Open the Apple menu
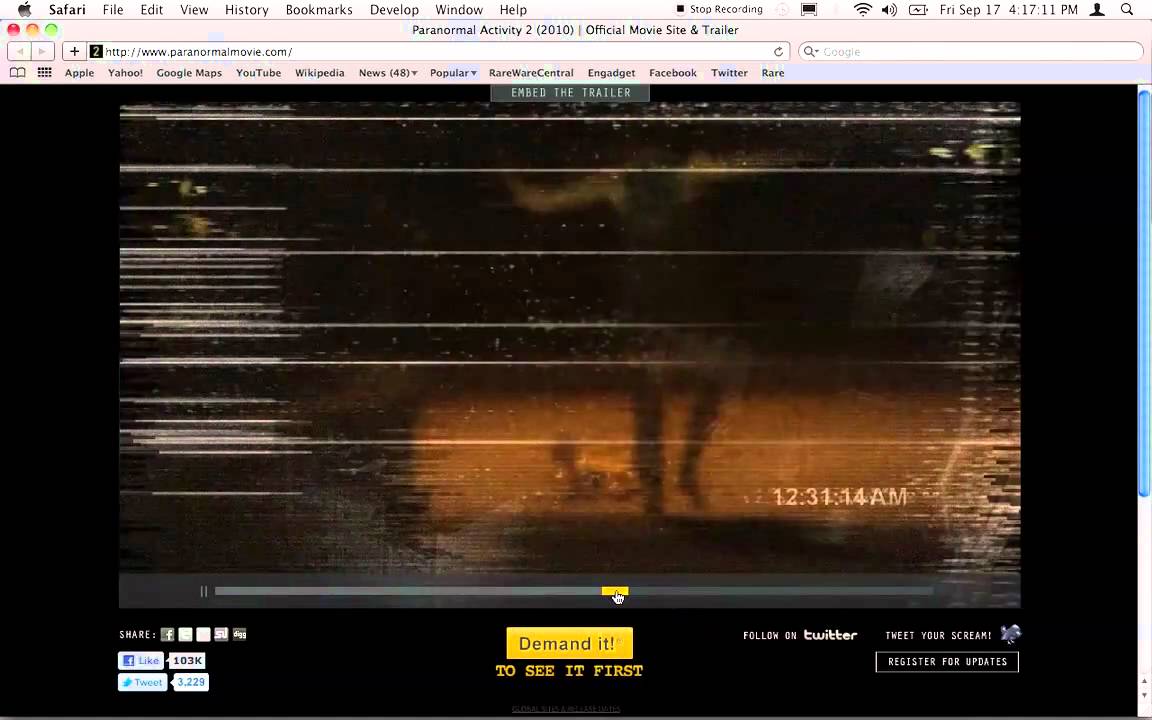The width and height of the screenshot is (1152, 720). point(24,10)
